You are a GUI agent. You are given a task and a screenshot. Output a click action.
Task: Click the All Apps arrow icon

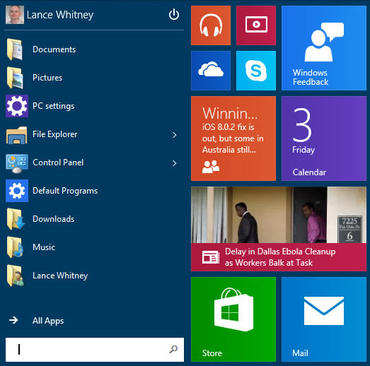tap(13, 320)
